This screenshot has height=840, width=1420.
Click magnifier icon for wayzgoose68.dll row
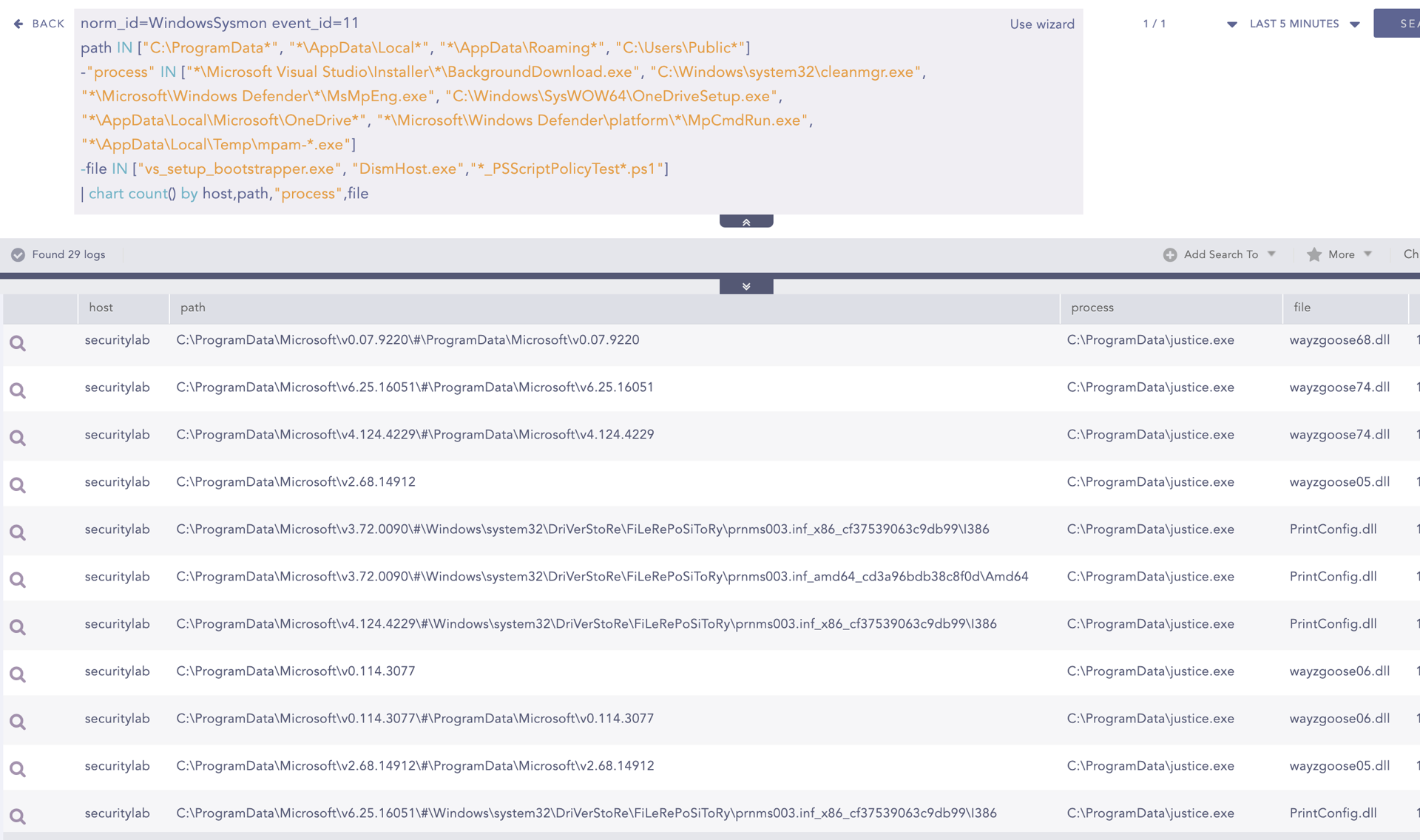pyautogui.click(x=18, y=343)
